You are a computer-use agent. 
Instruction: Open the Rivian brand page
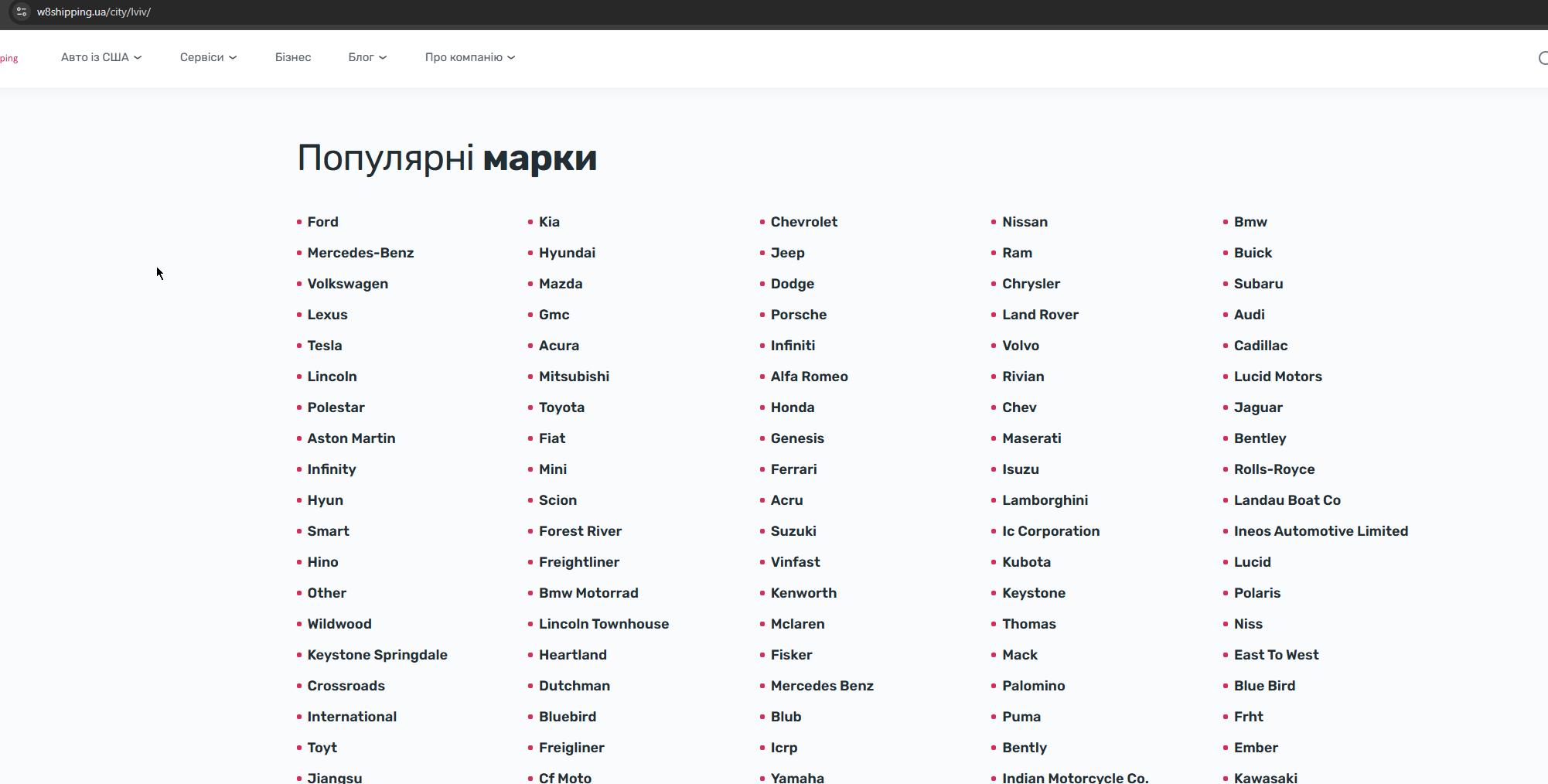pyautogui.click(x=1024, y=377)
